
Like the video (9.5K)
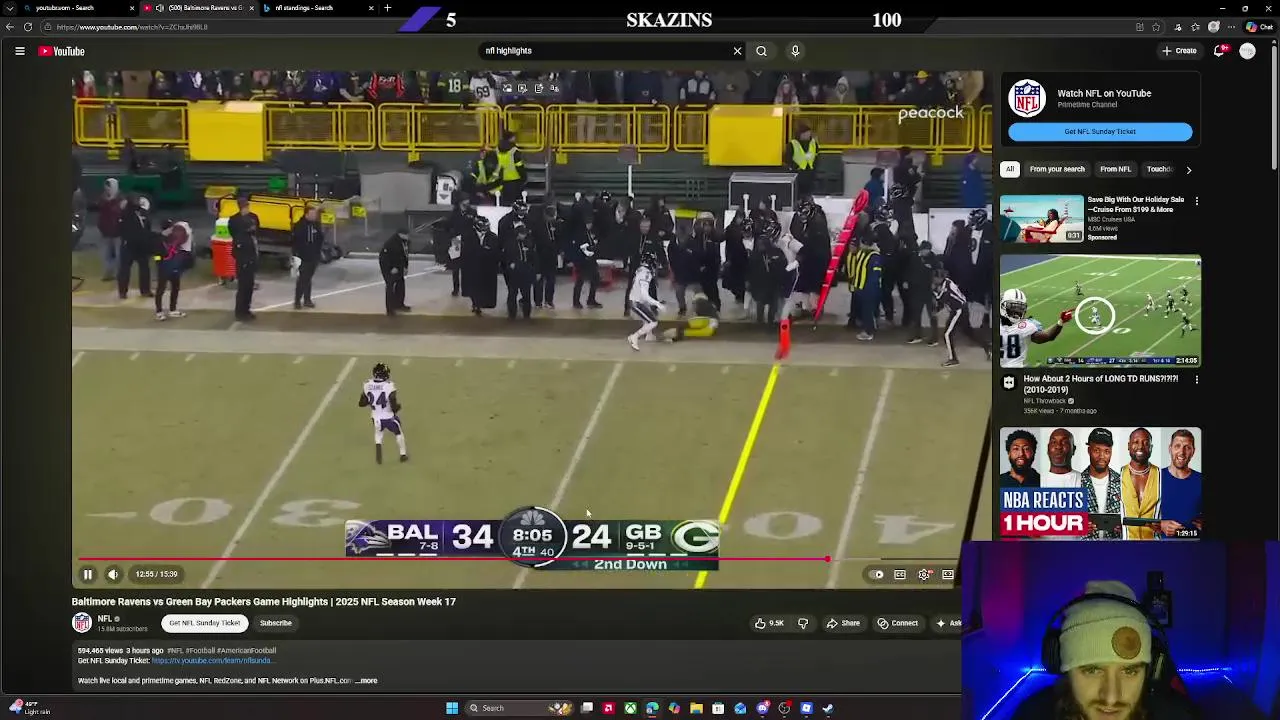coord(769,623)
